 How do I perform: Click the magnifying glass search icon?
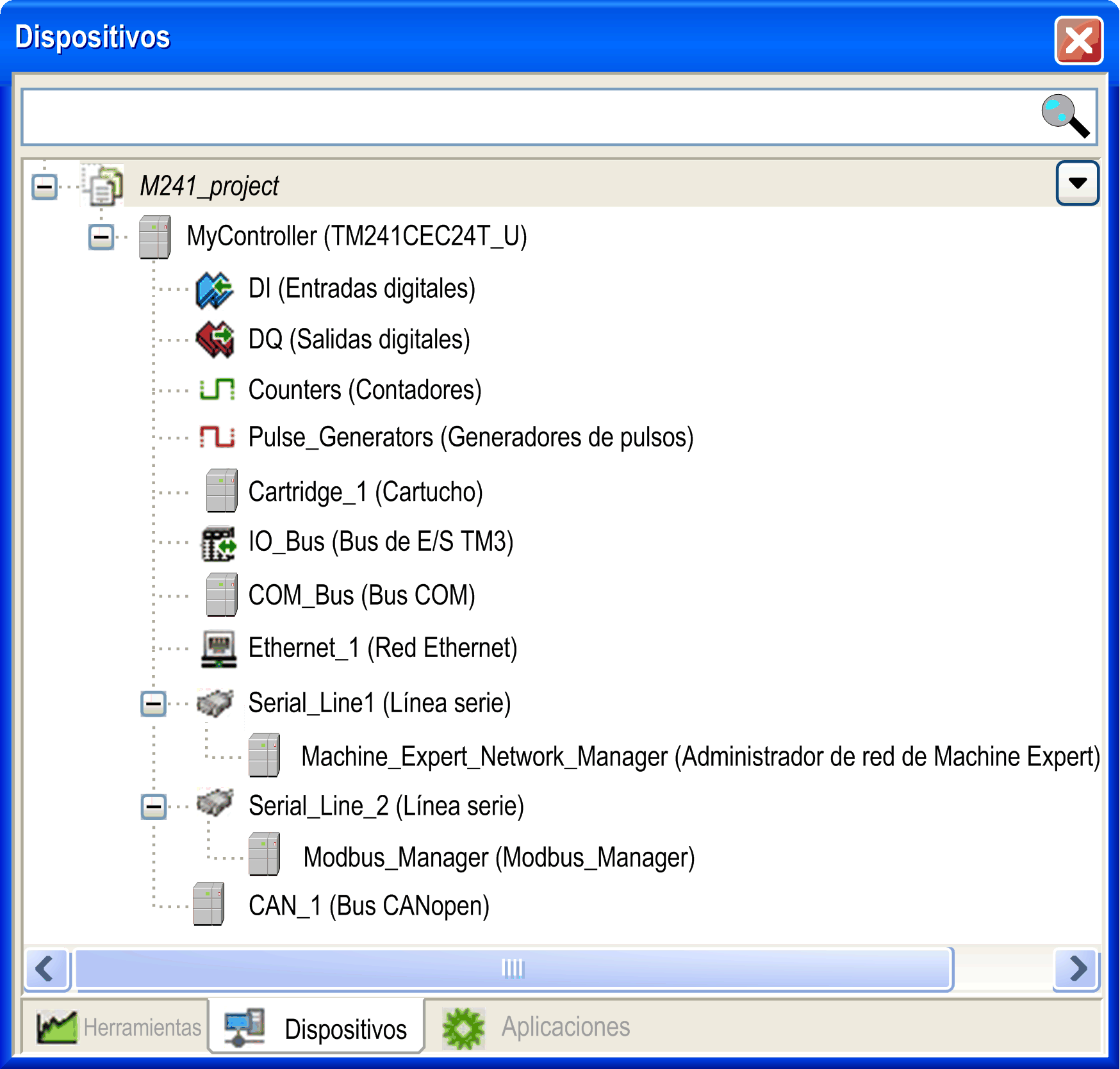[1064, 117]
